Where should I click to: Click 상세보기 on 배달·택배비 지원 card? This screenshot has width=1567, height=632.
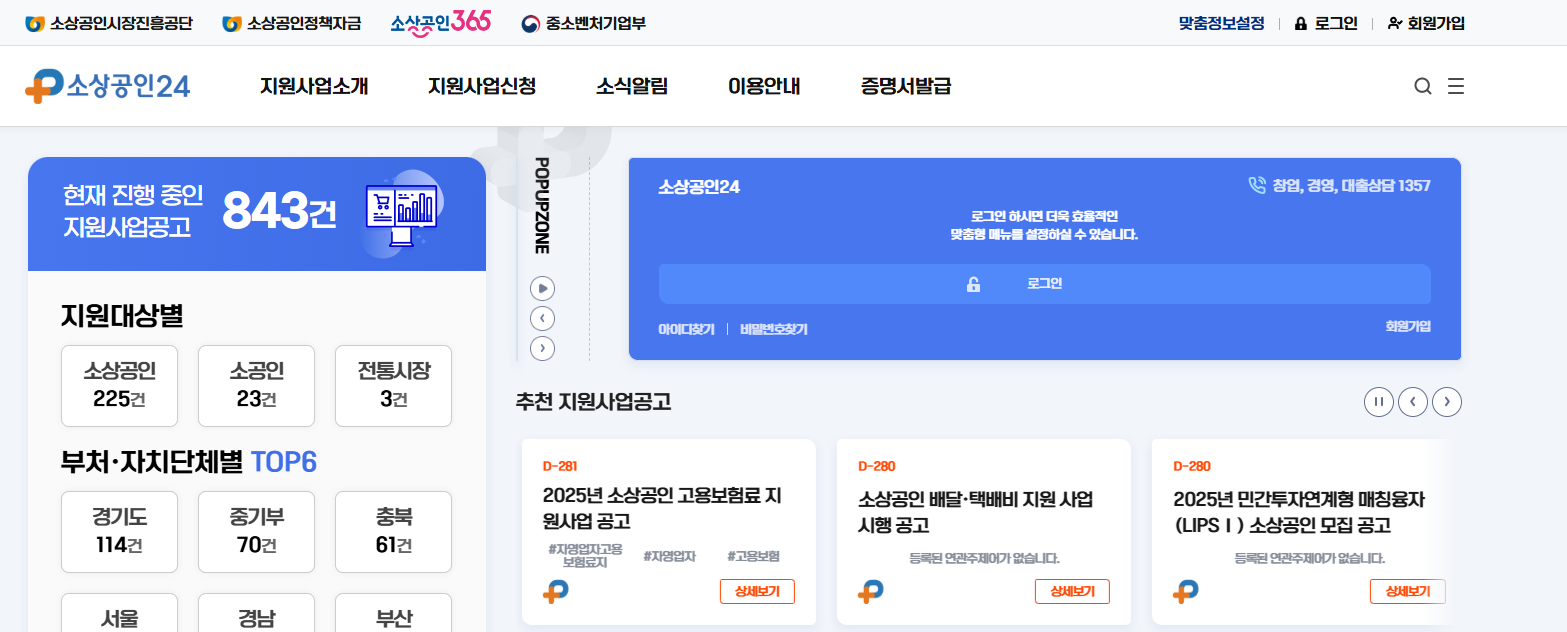point(1072,591)
